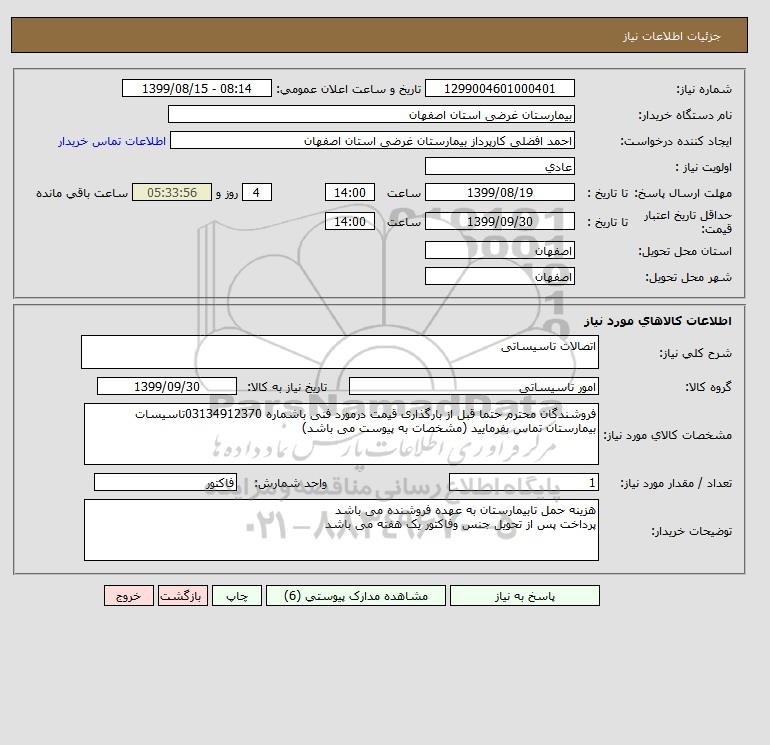Click the بازگشت back button
This screenshot has width=770, height=745.
[183, 596]
